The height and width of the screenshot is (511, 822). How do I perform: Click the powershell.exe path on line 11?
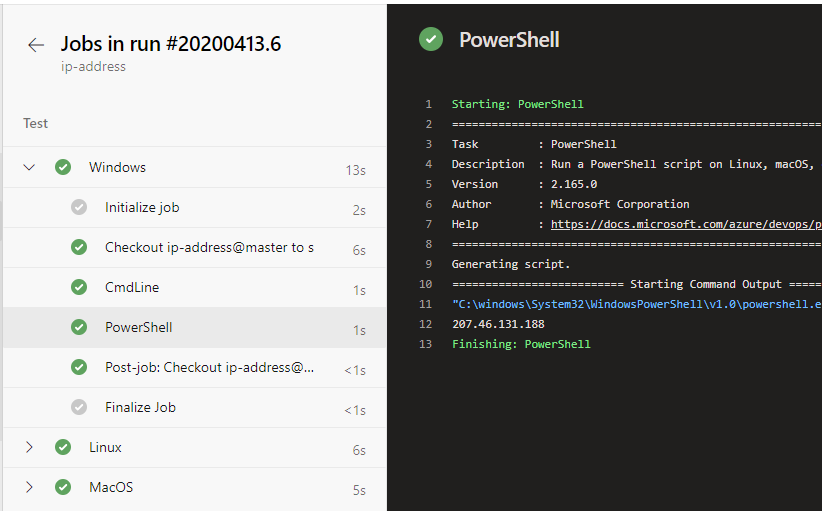coord(636,305)
